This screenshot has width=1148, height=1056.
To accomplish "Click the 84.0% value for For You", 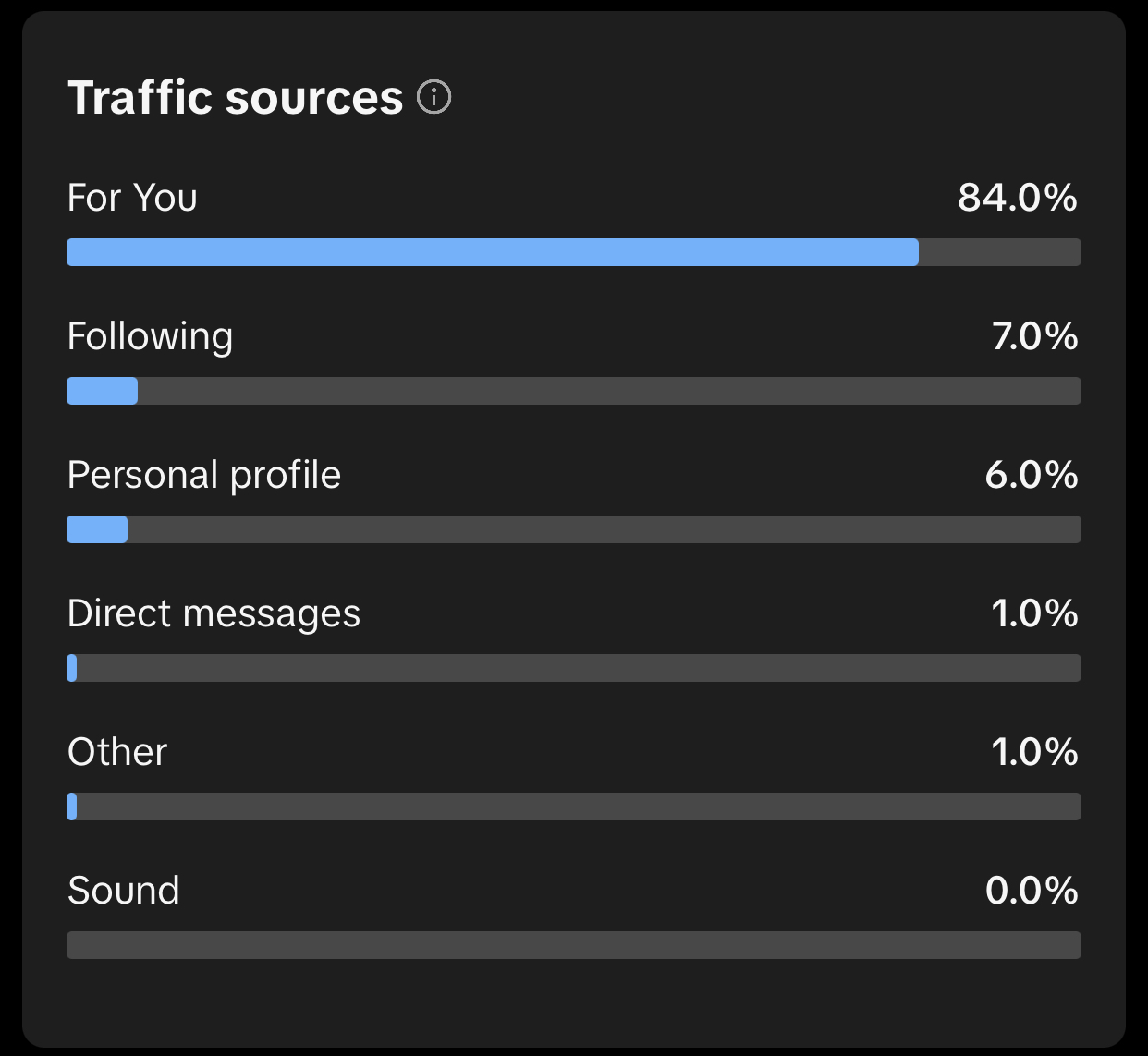I will (x=1018, y=198).
